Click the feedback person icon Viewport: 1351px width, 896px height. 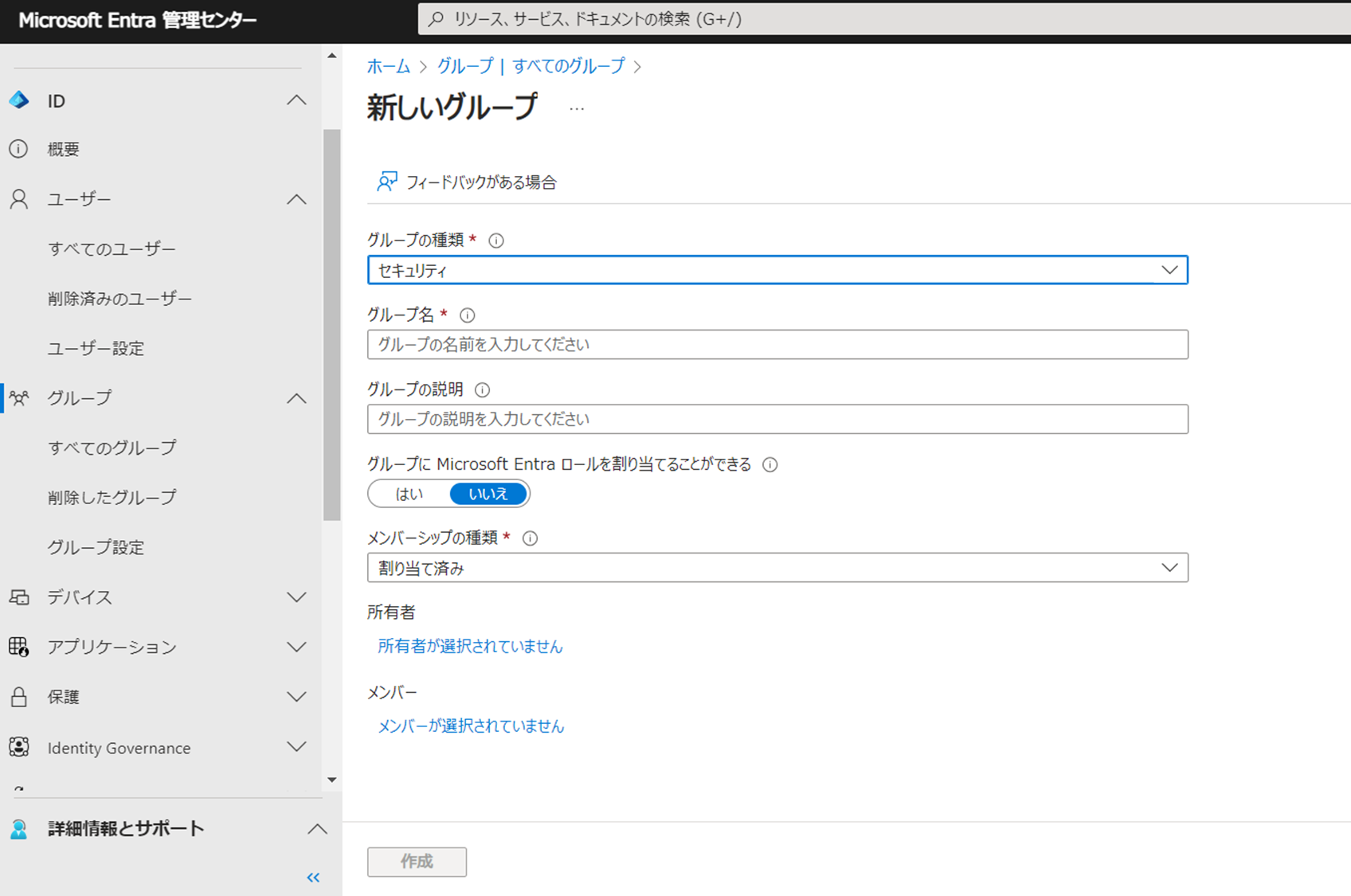click(x=387, y=182)
